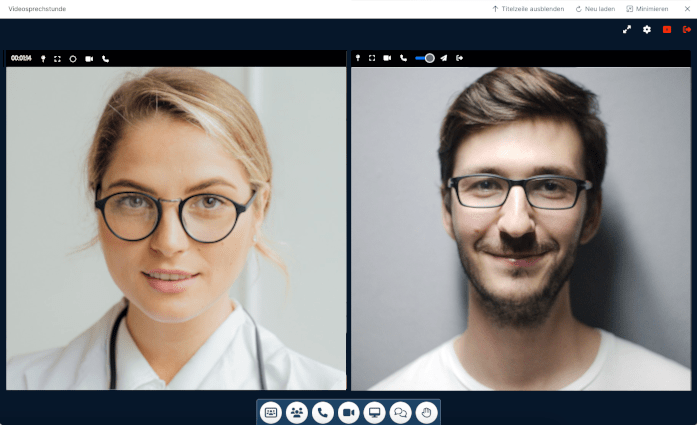Click the phone icon on the doctor's tile

[x=105, y=59]
